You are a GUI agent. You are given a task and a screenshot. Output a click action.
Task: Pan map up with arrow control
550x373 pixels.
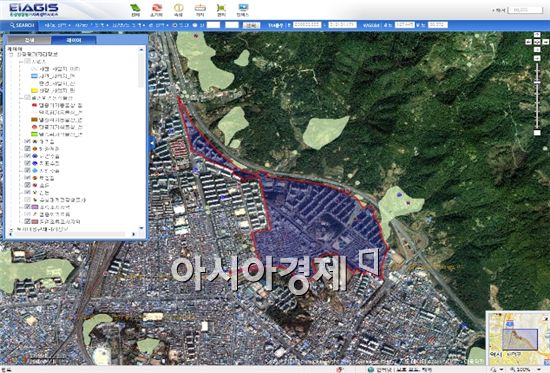coord(537,35)
